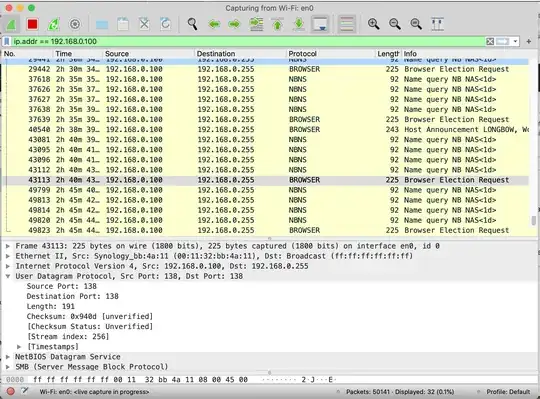Viewport: 540px width, 399px height.
Task: Expand the Ethernet II section
Action: tap(8, 256)
